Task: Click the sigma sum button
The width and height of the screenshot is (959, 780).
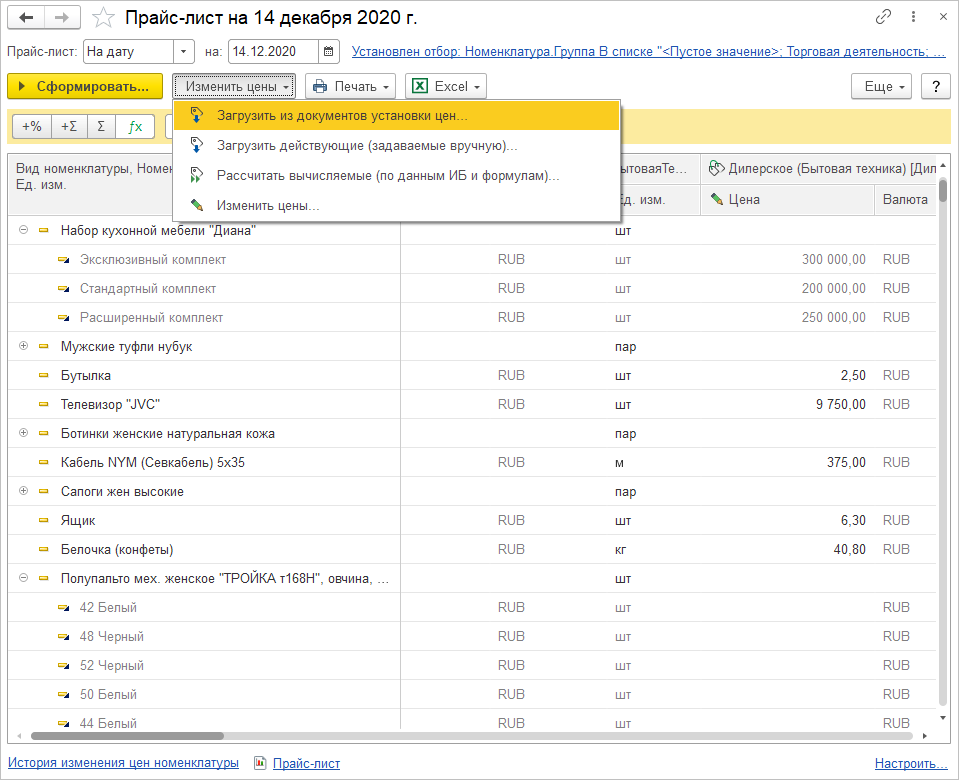Action: click(100, 126)
